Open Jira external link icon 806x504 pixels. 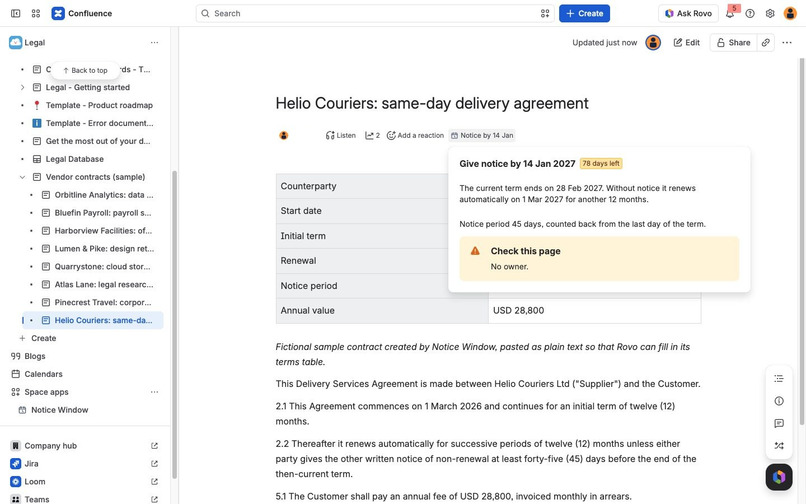pyautogui.click(x=154, y=464)
